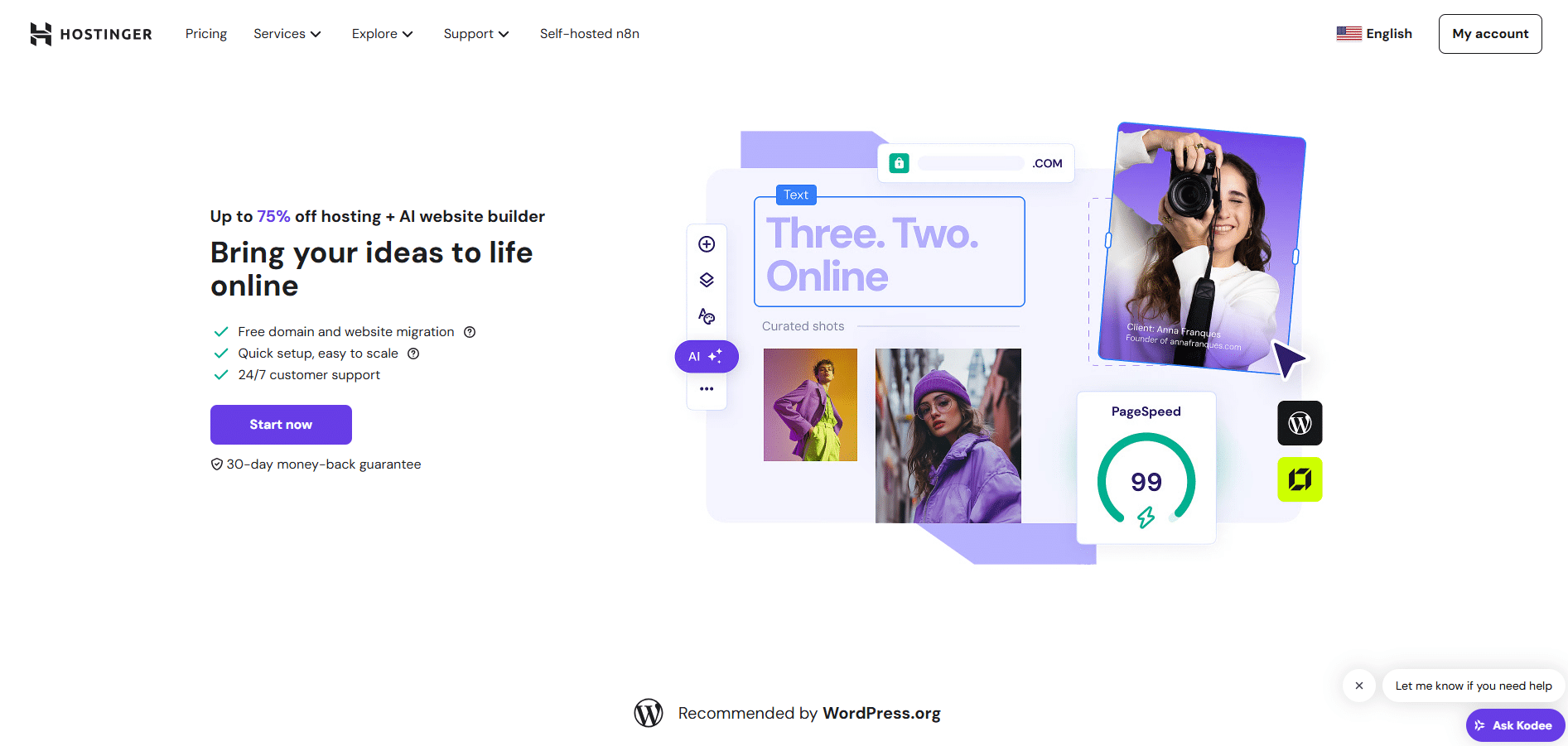Image resolution: width=1568 pixels, height=746 pixels.
Task: Click the Start now button
Action: [281, 424]
